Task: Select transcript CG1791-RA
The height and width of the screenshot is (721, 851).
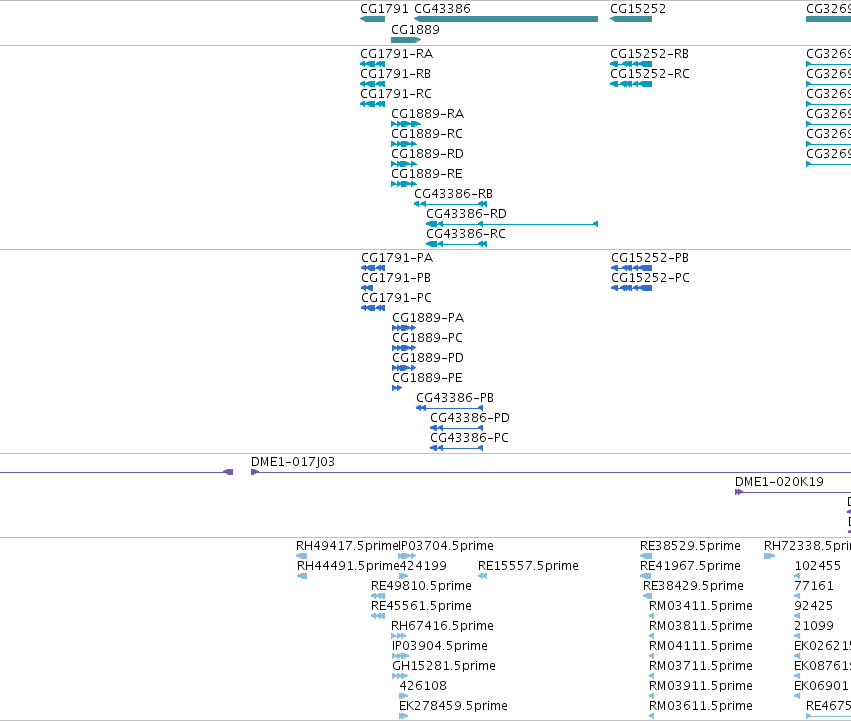Action: [x=397, y=54]
